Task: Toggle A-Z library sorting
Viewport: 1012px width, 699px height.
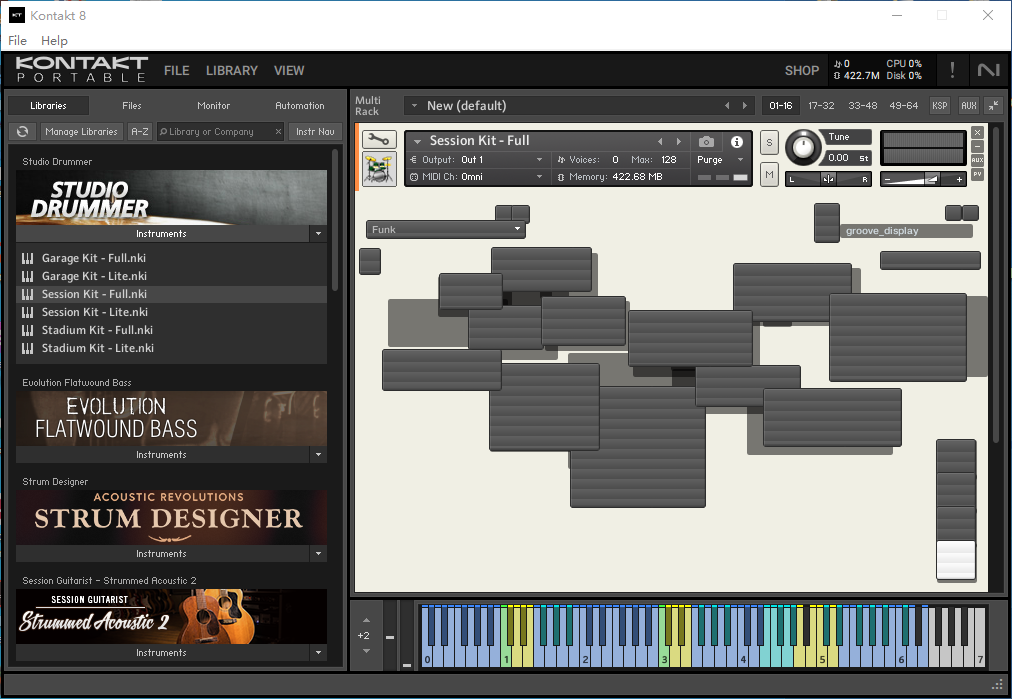Action: pyautogui.click(x=140, y=131)
